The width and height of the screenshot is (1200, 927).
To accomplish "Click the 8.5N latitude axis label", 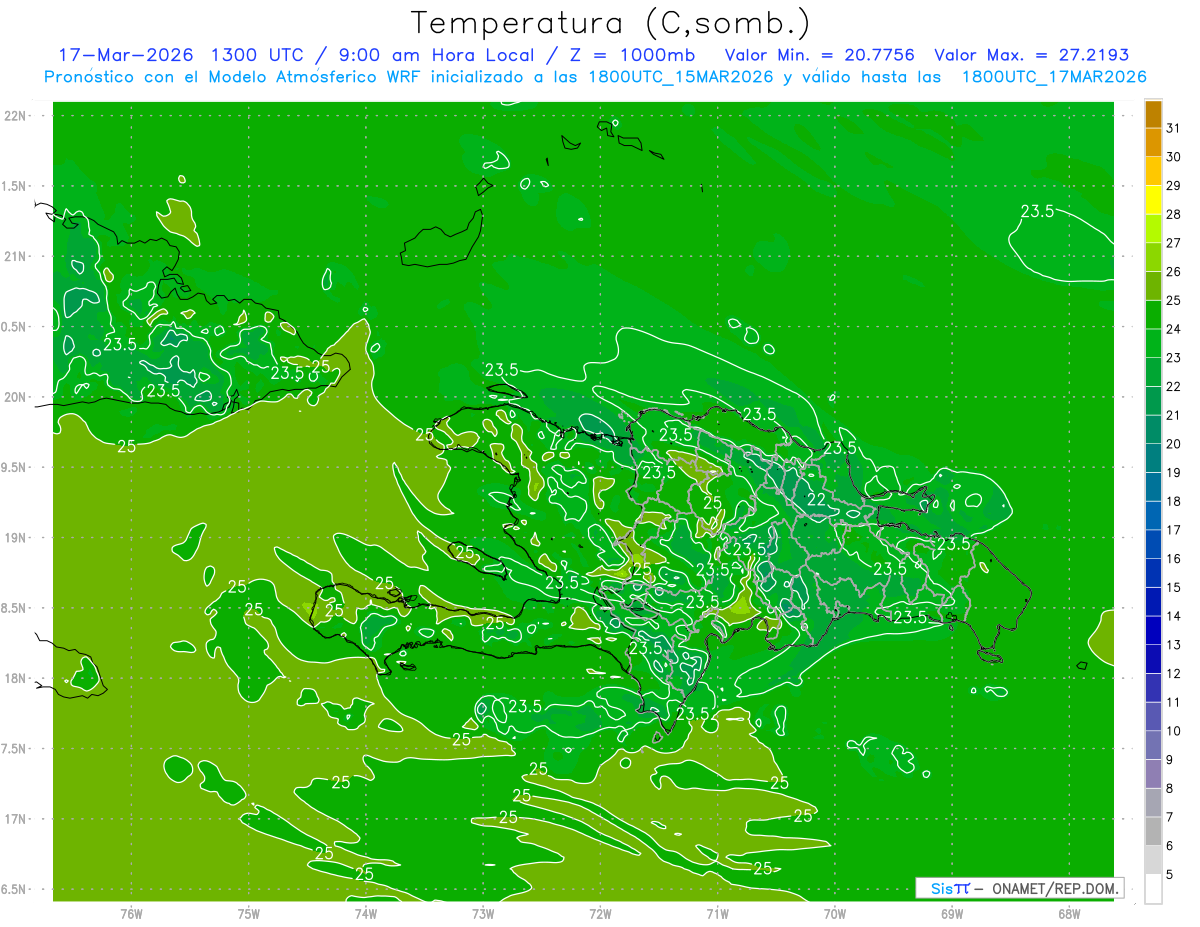I will pos(15,609).
